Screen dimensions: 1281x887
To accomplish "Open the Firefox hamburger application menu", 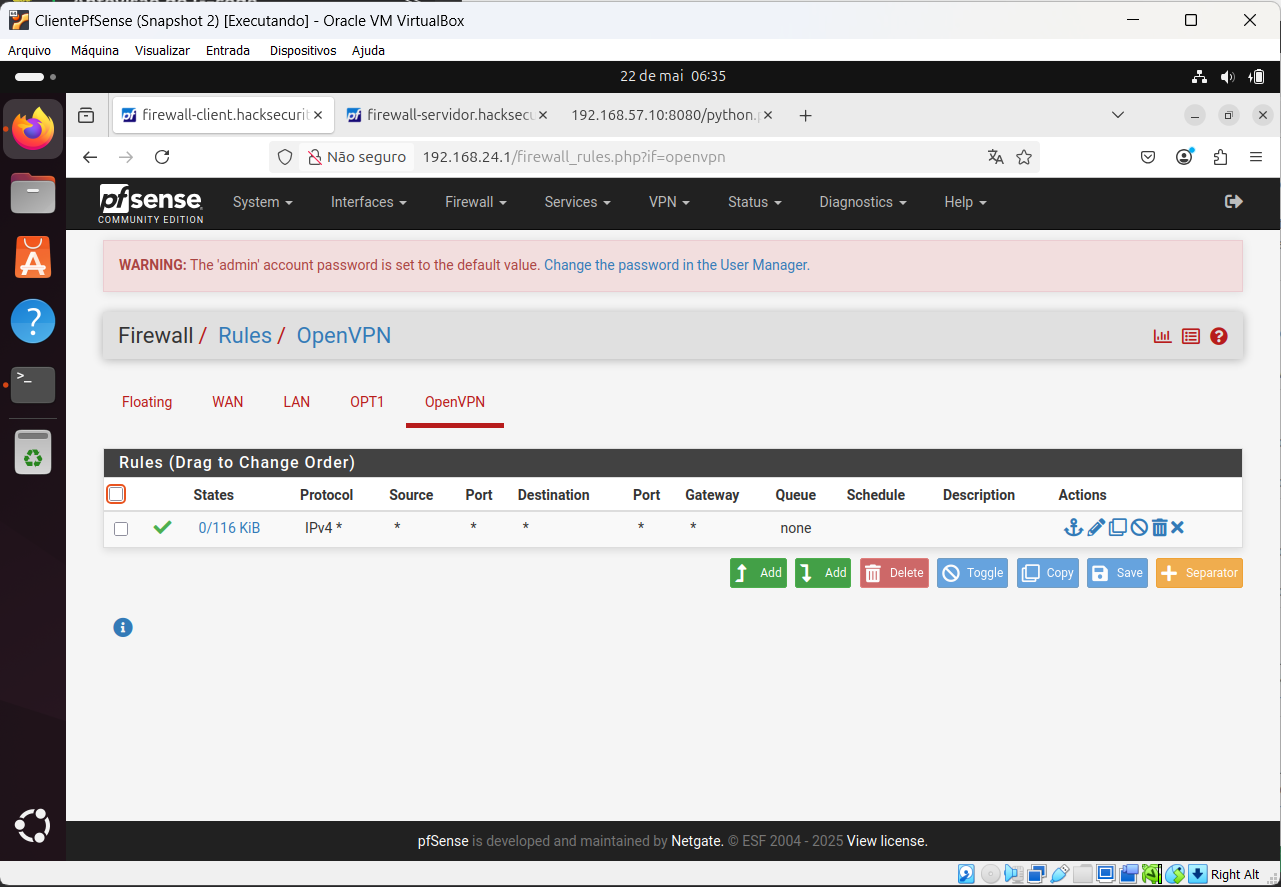I will pyautogui.click(x=1255, y=157).
